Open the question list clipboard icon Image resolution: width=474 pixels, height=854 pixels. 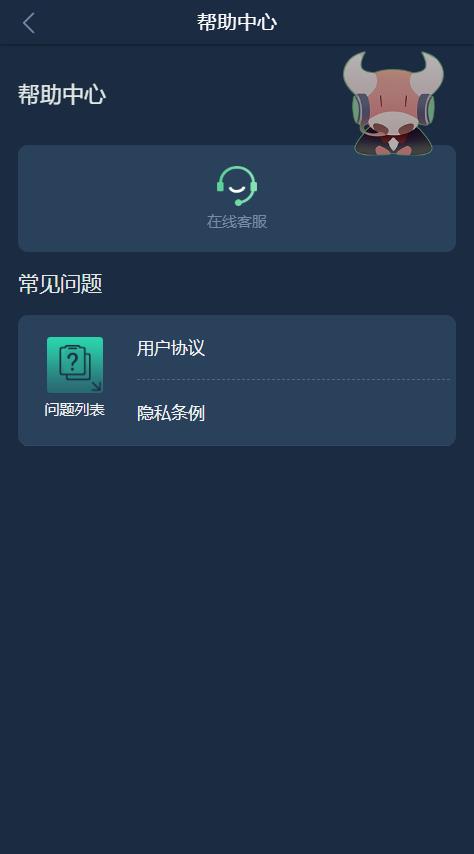pos(75,364)
